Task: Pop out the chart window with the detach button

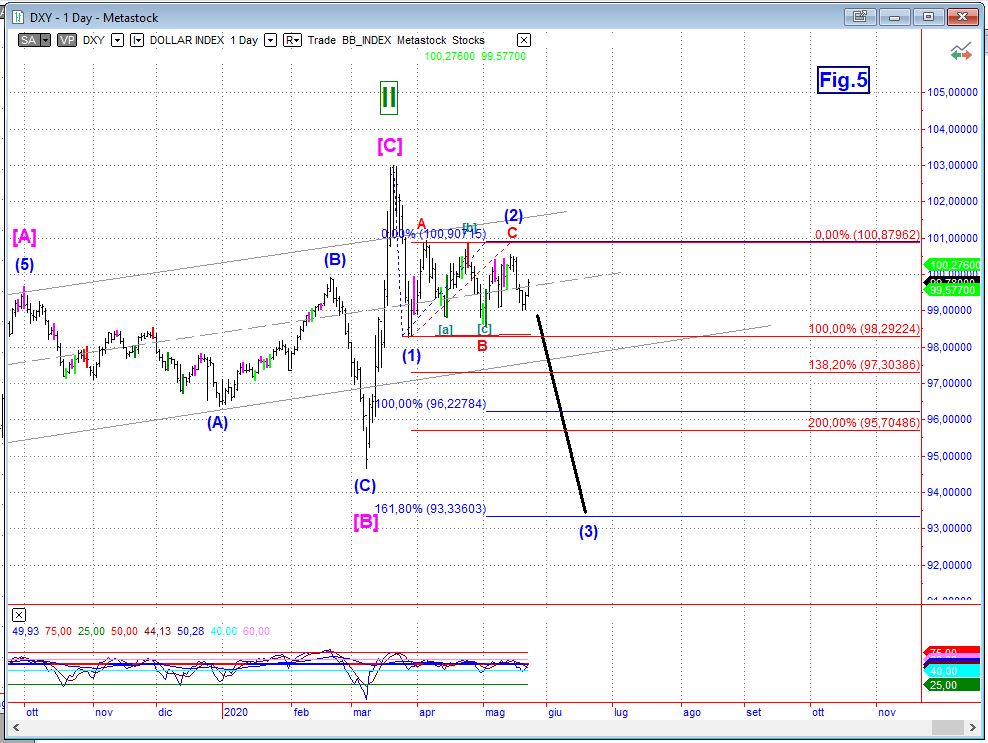Action: 860,17
